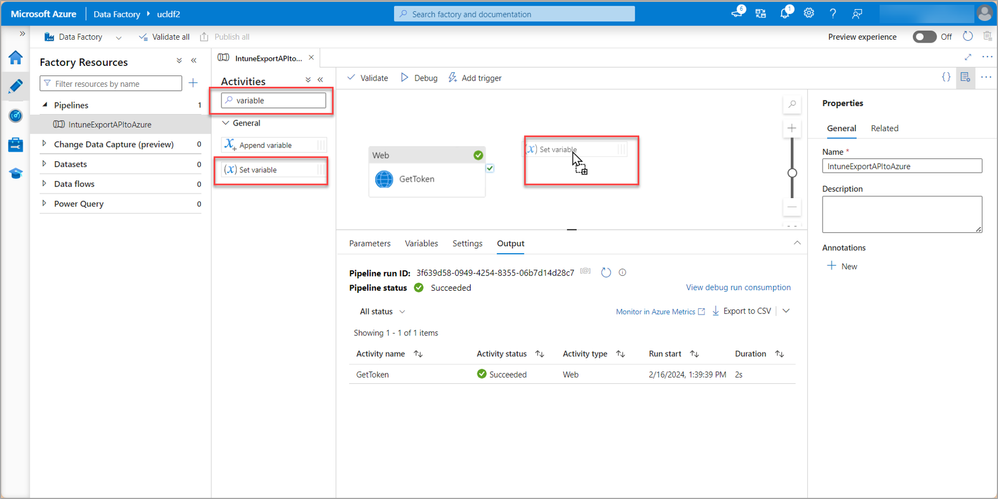Copy the Pipeline run ID
The image size is (998, 499).
point(585,272)
